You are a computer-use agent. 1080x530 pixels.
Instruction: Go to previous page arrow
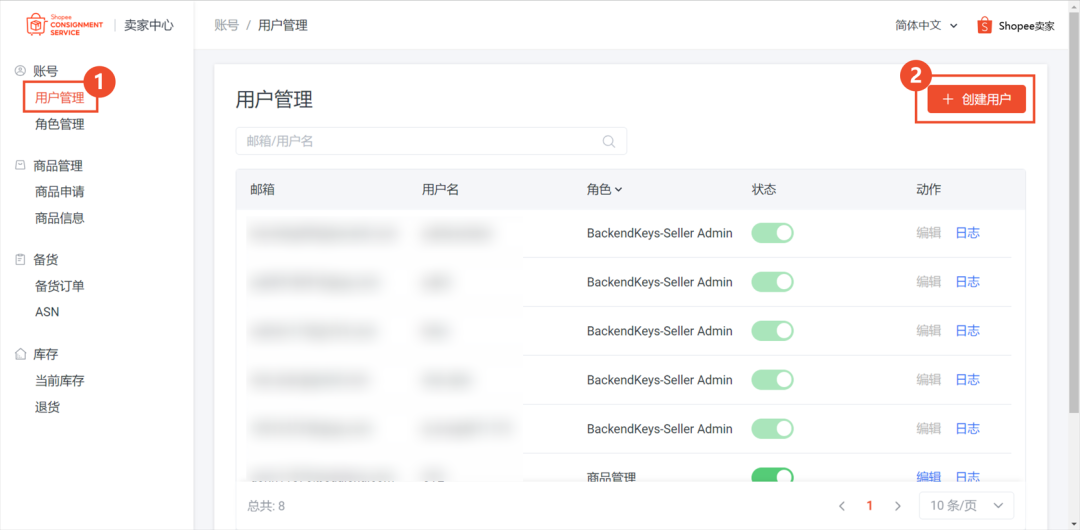[842, 506]
